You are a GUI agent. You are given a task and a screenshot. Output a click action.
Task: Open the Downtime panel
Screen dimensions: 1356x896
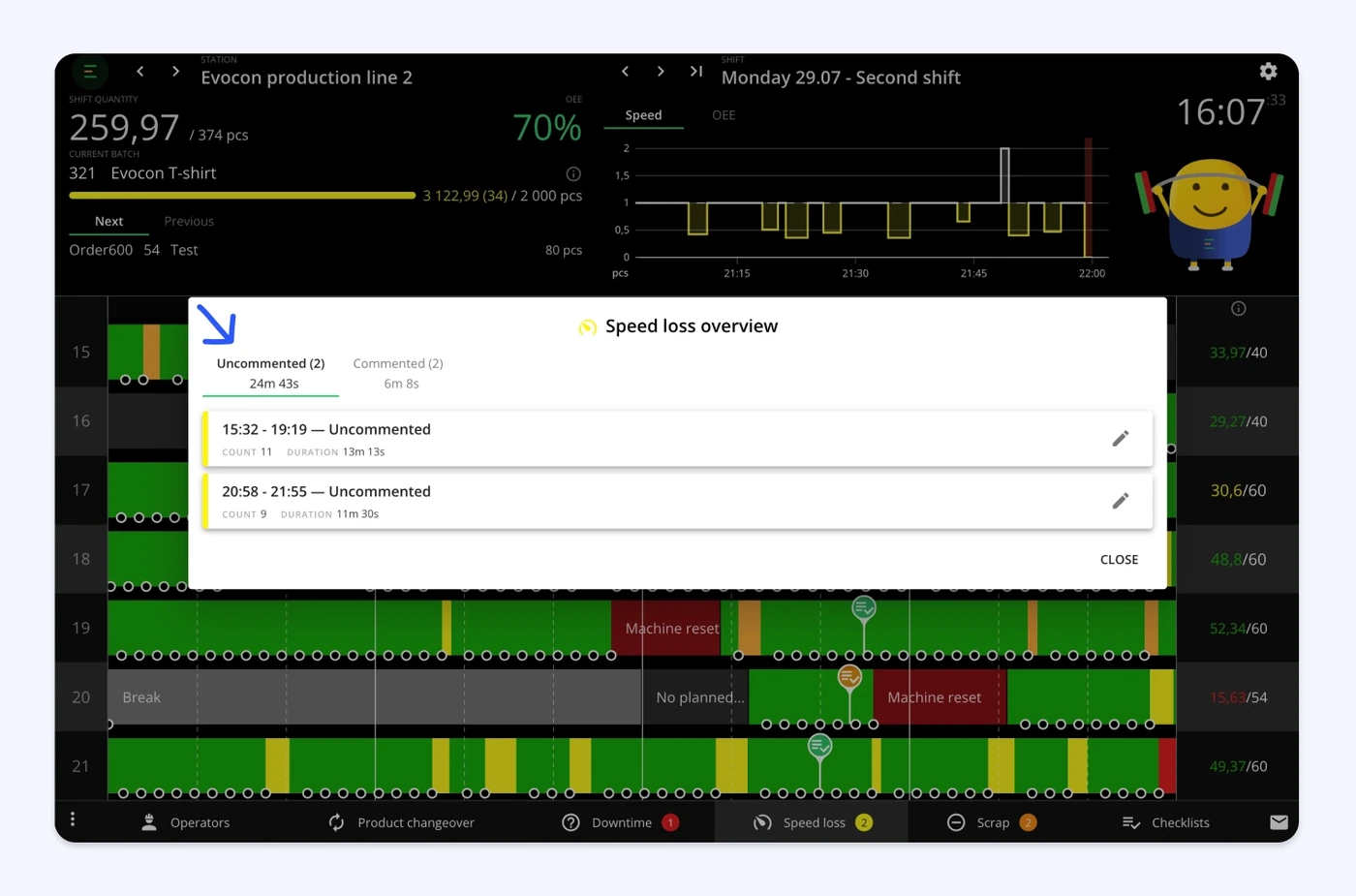click(620, 822)
